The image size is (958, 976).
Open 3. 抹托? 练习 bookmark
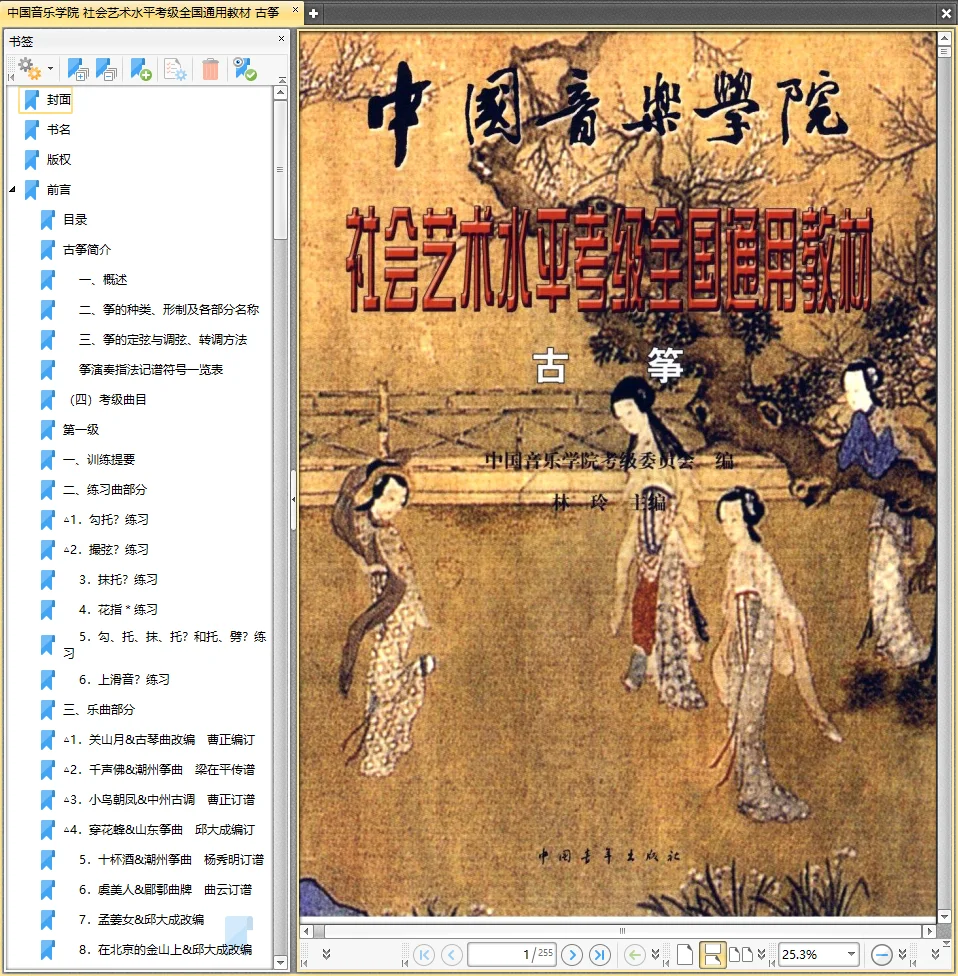coord(118,580)
